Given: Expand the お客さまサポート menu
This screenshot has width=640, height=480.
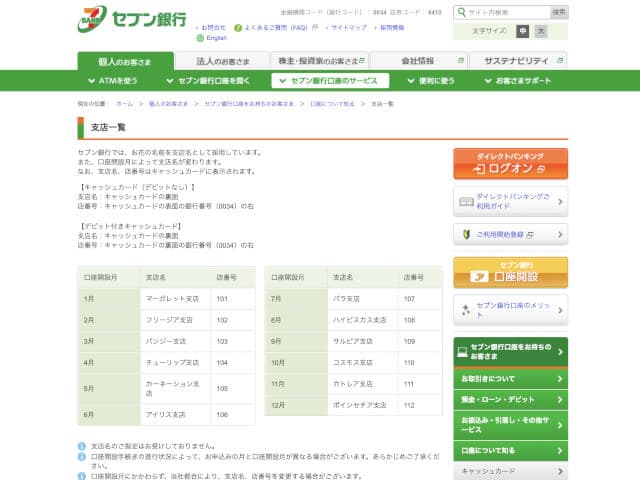Looking at the screenshot, I should click(518, 81).
